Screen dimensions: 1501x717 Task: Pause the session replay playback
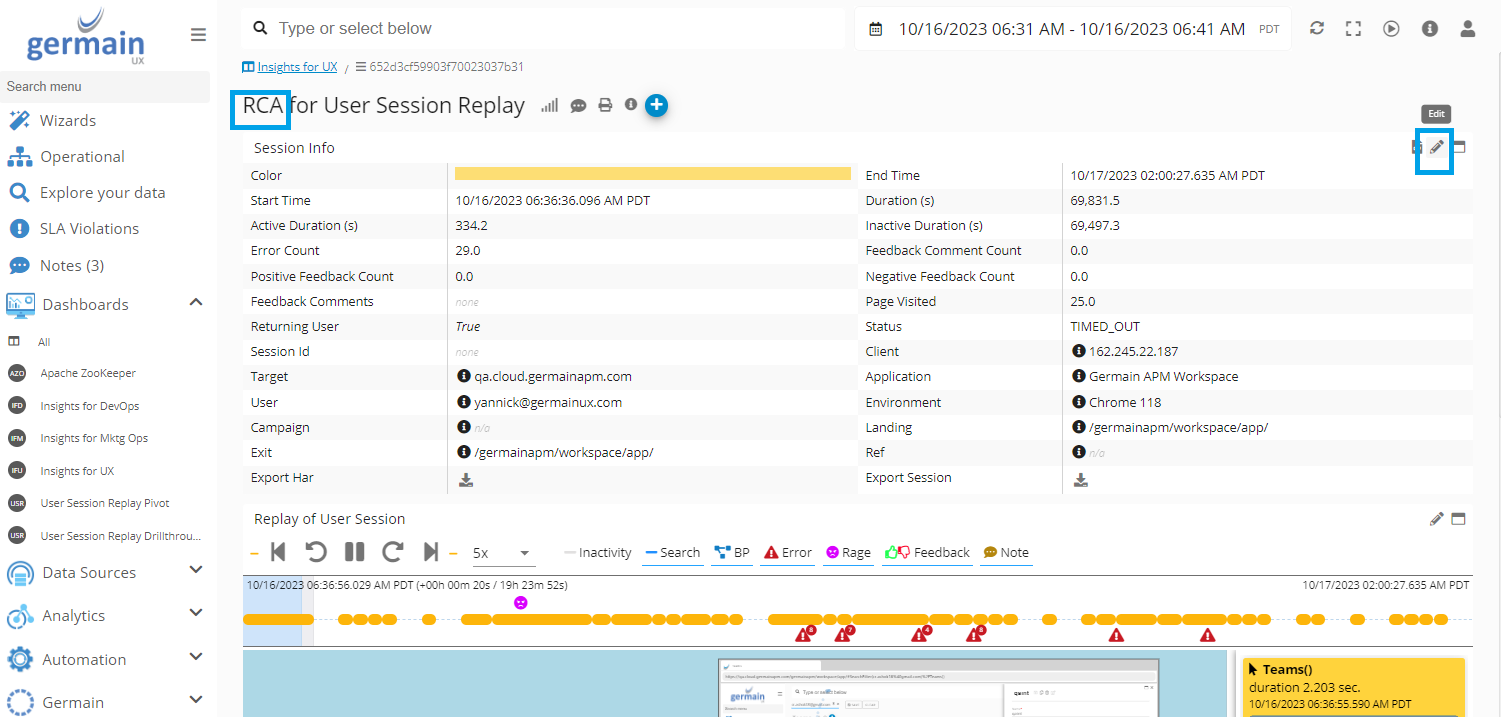[354, 552]
